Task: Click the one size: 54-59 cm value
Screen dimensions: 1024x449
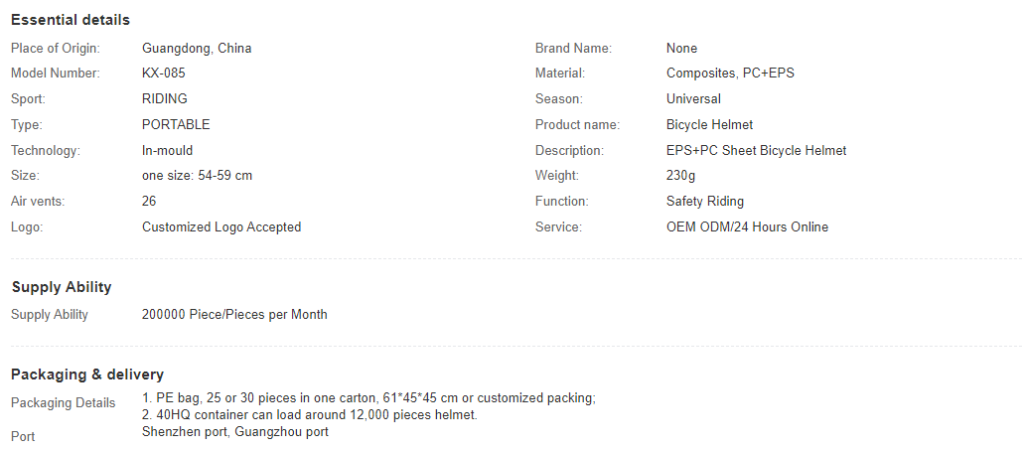Action: coord(197,176)
